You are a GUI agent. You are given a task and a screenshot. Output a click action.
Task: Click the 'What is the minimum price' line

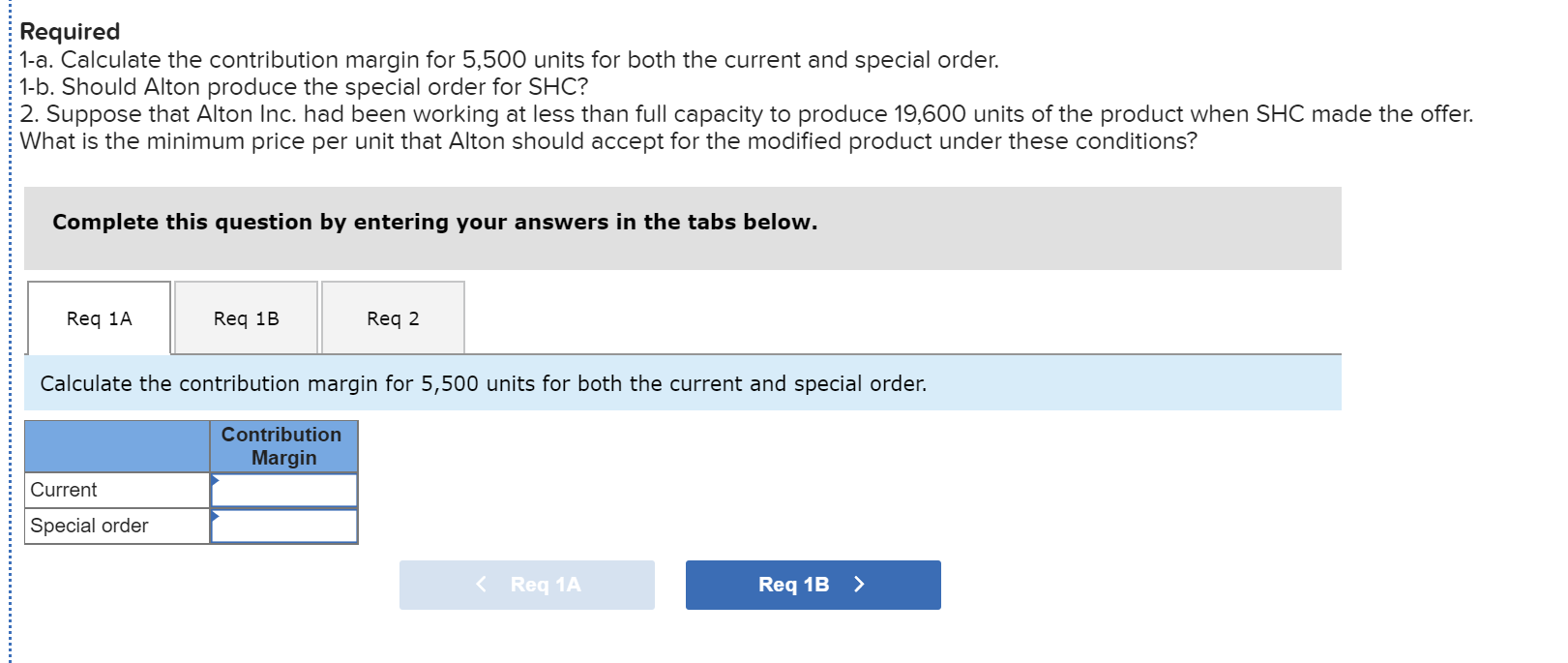pyautogui.click(x=607, y=141)
